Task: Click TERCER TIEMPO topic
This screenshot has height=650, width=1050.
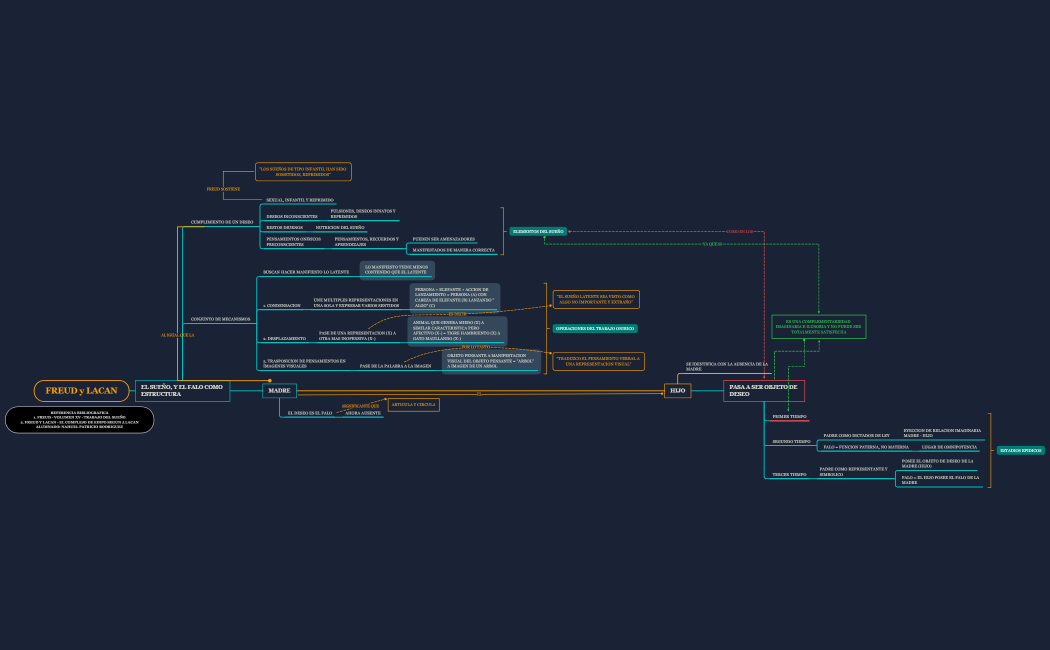Action: (790, 475)
